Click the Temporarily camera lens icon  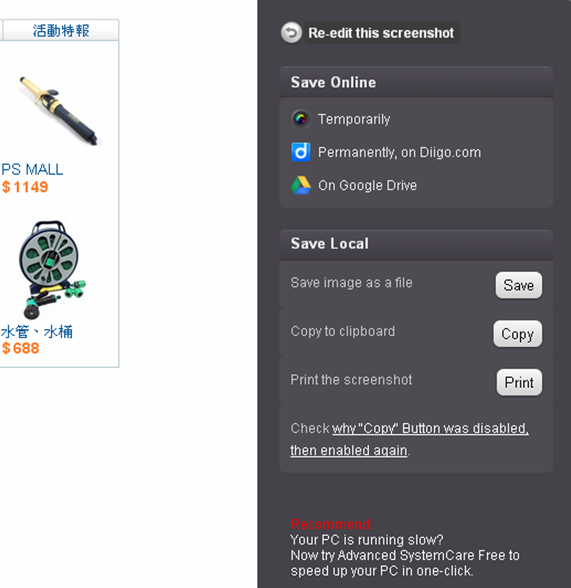[x=301, y=119]
